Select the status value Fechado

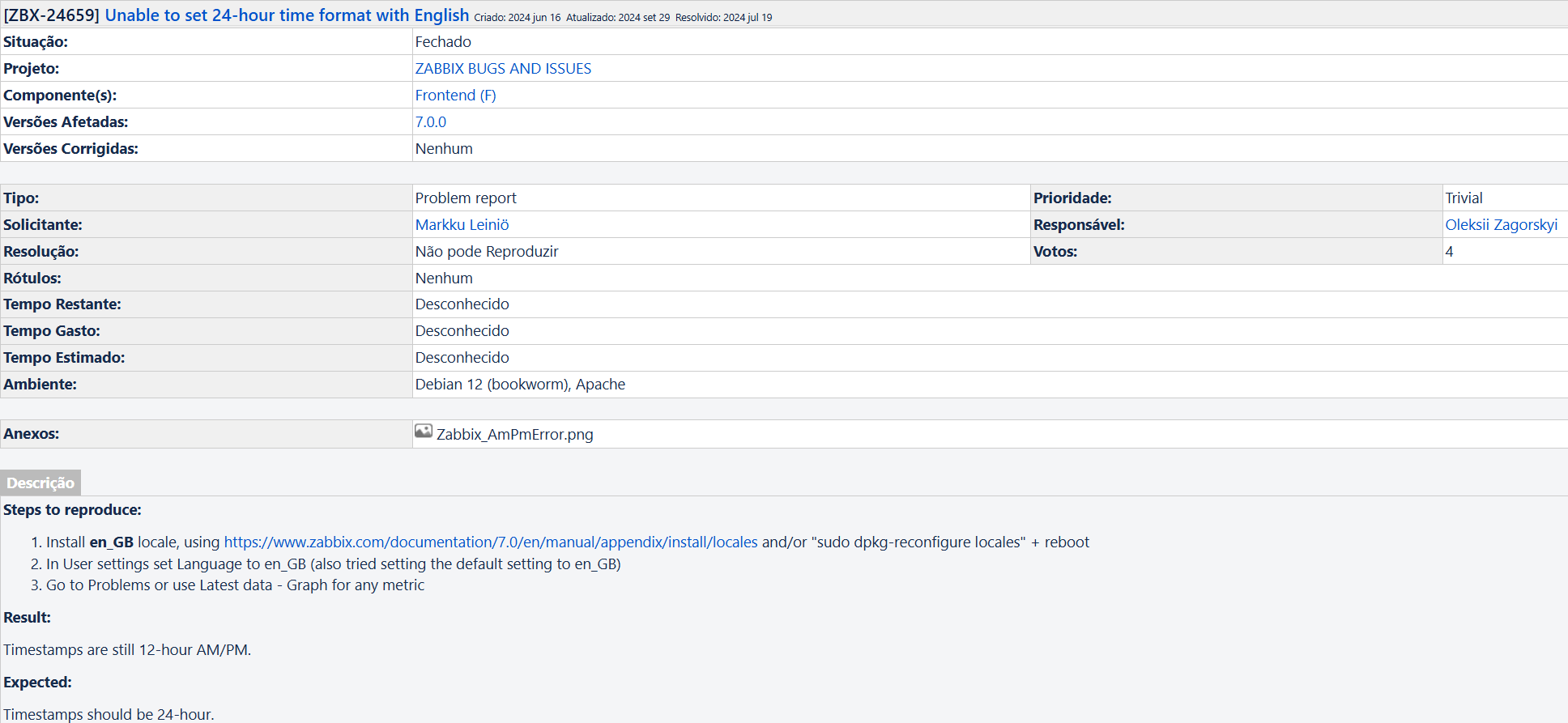tap(443, 42)
